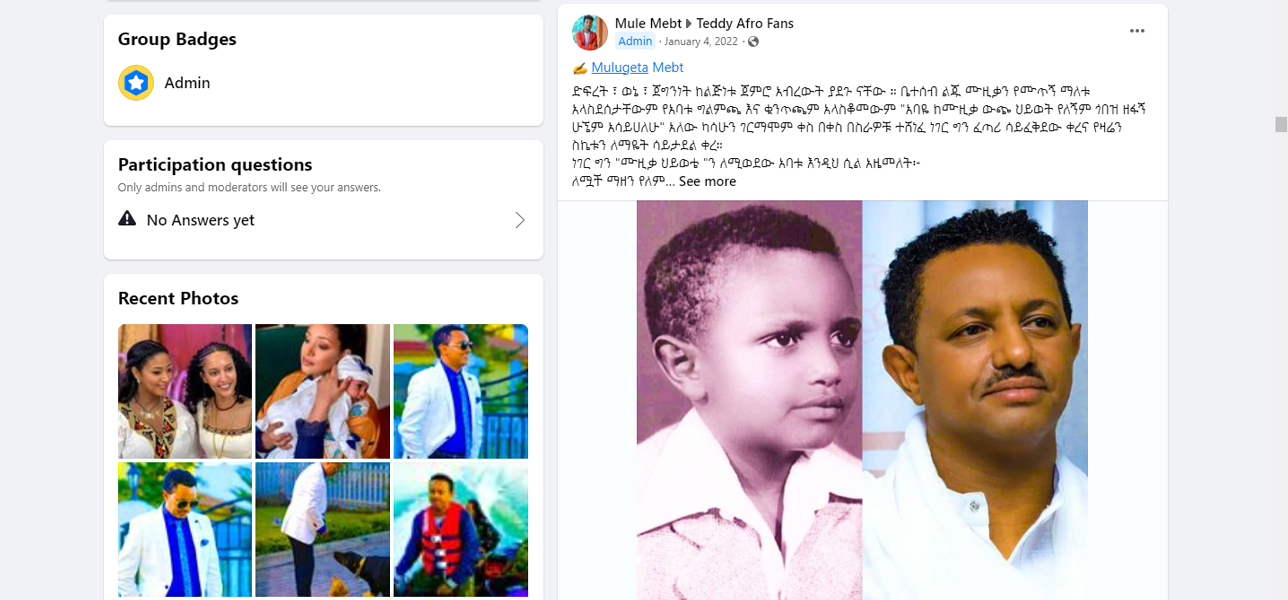
Task: Click the Admin star badge icon
Action: 136,83
